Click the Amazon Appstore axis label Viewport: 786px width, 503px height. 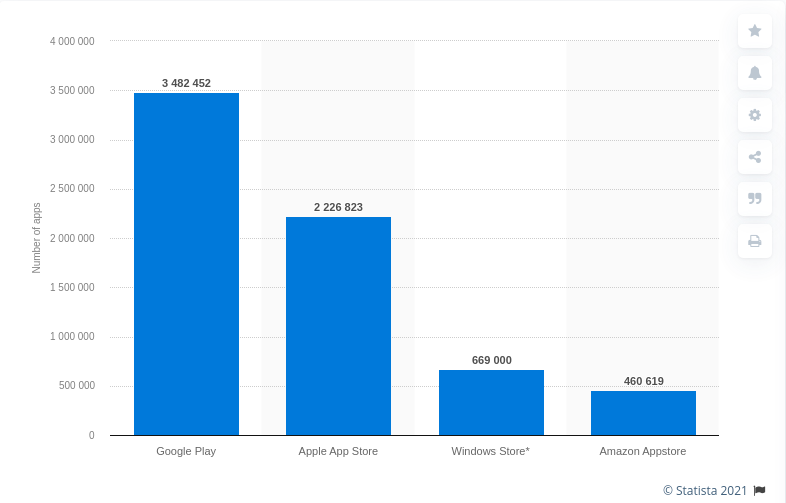643,451
